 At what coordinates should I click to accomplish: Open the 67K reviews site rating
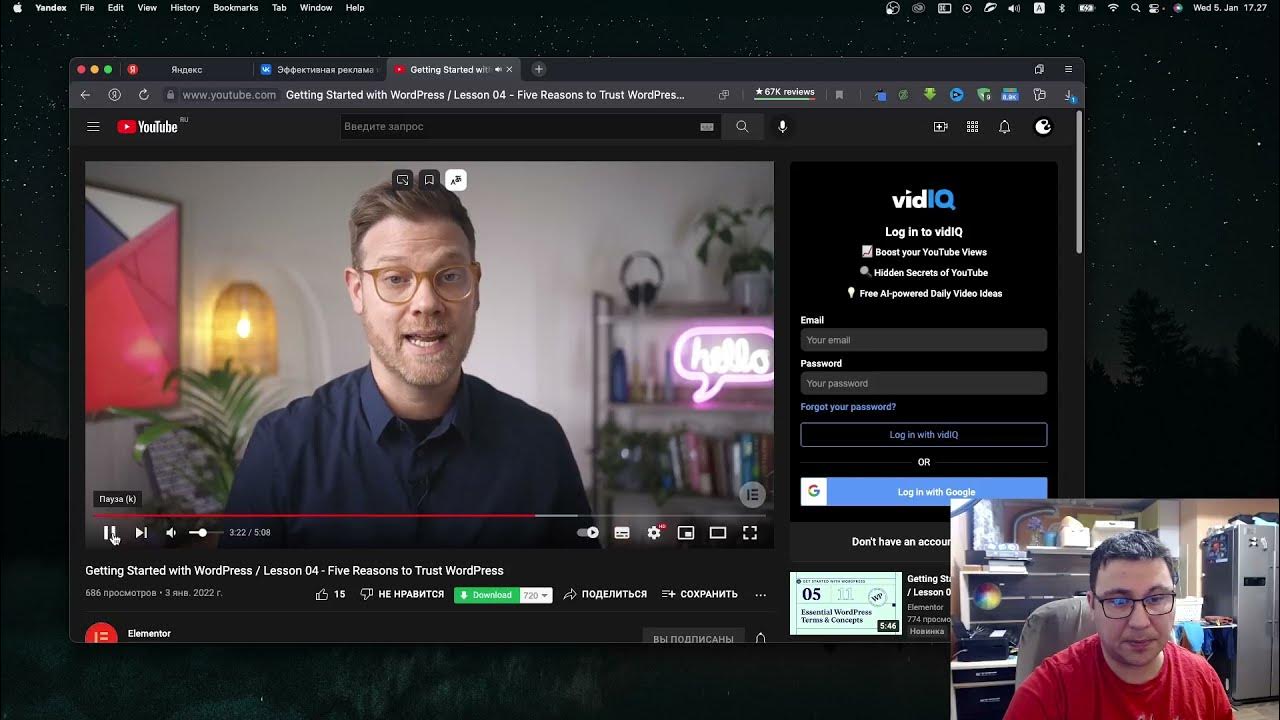[785, 92]
